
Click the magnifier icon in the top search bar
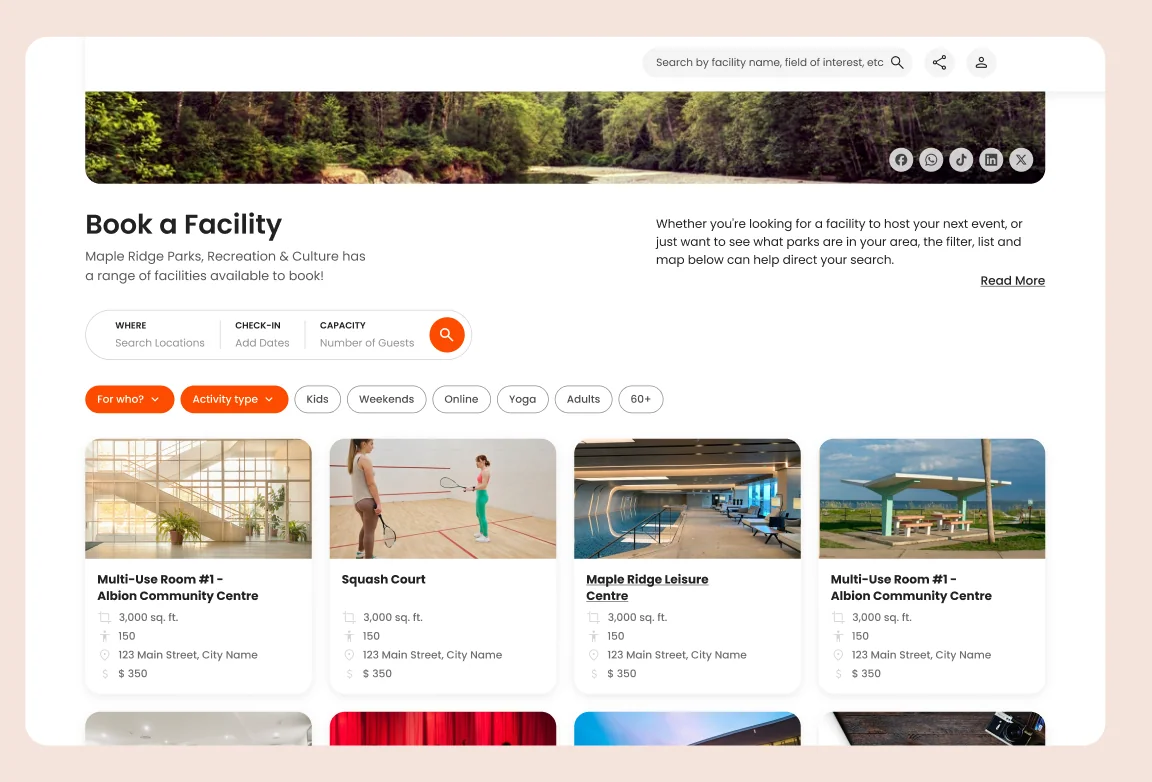[897, 62]
